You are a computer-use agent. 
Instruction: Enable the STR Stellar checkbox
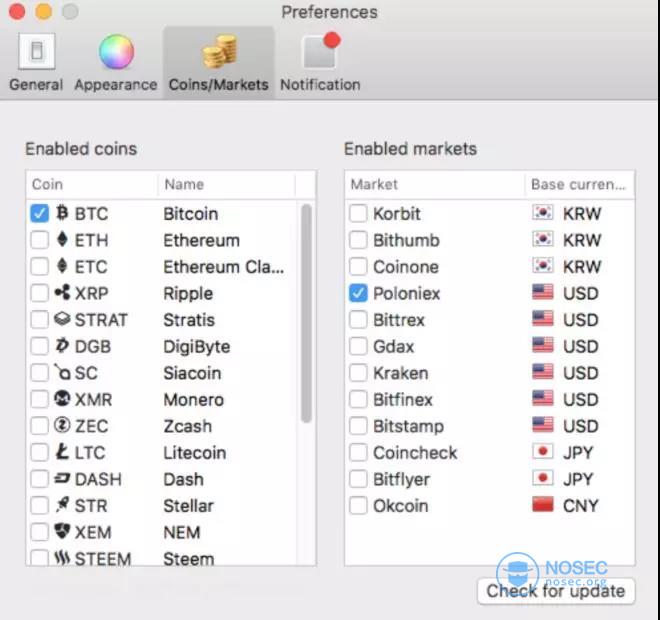coord(40,505)
